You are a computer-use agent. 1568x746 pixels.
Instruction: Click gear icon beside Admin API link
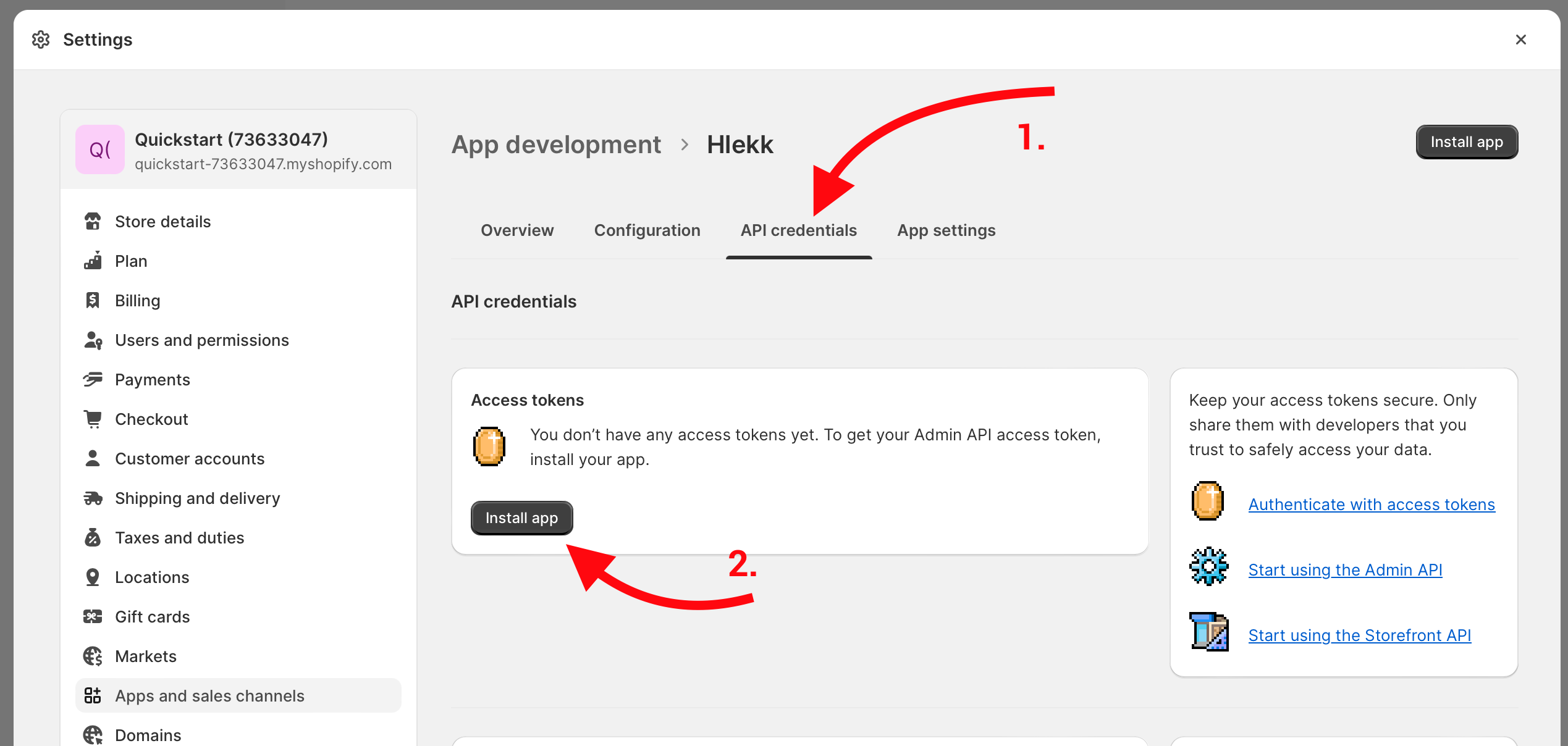1209,566
